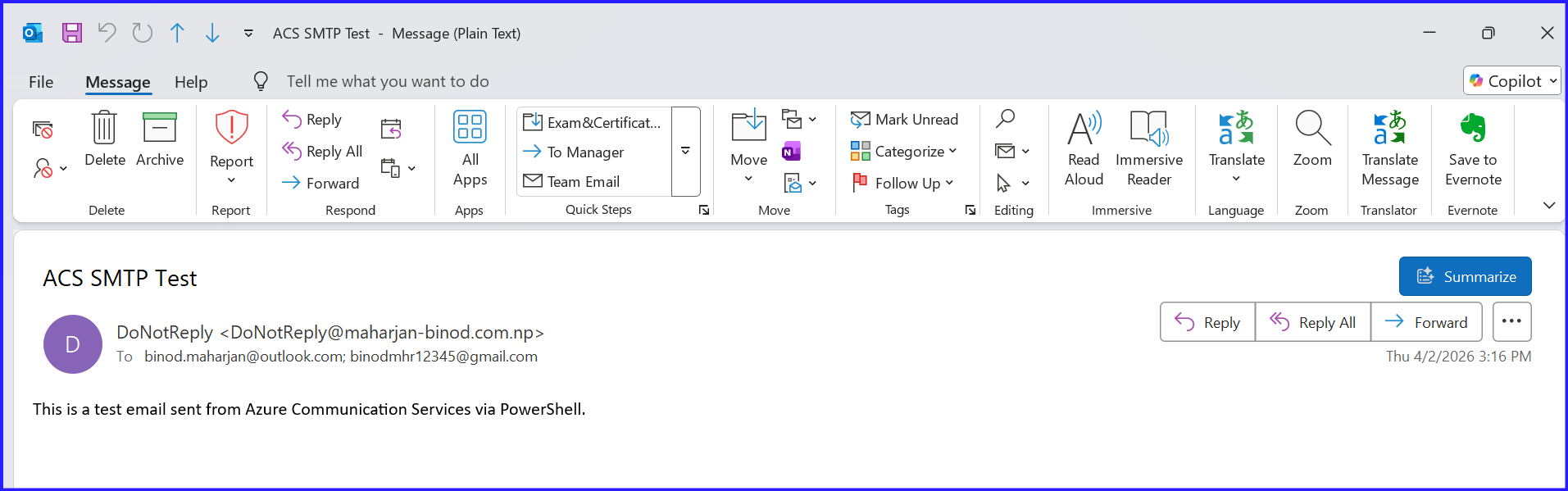Open the File tab
This screenshot has width=1568, height=491.
[41, 82]
